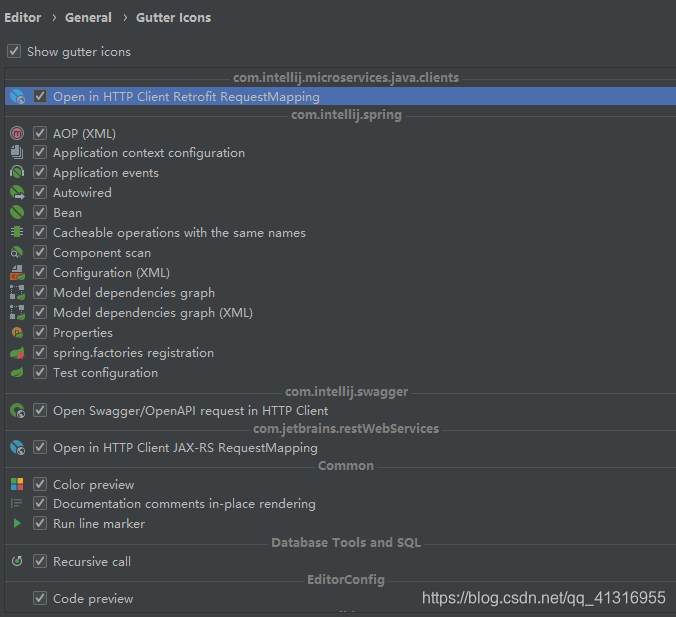Select the "Code preview" row label
The image size is (676, 617).
pyautogui.click(x=93, y=599)
